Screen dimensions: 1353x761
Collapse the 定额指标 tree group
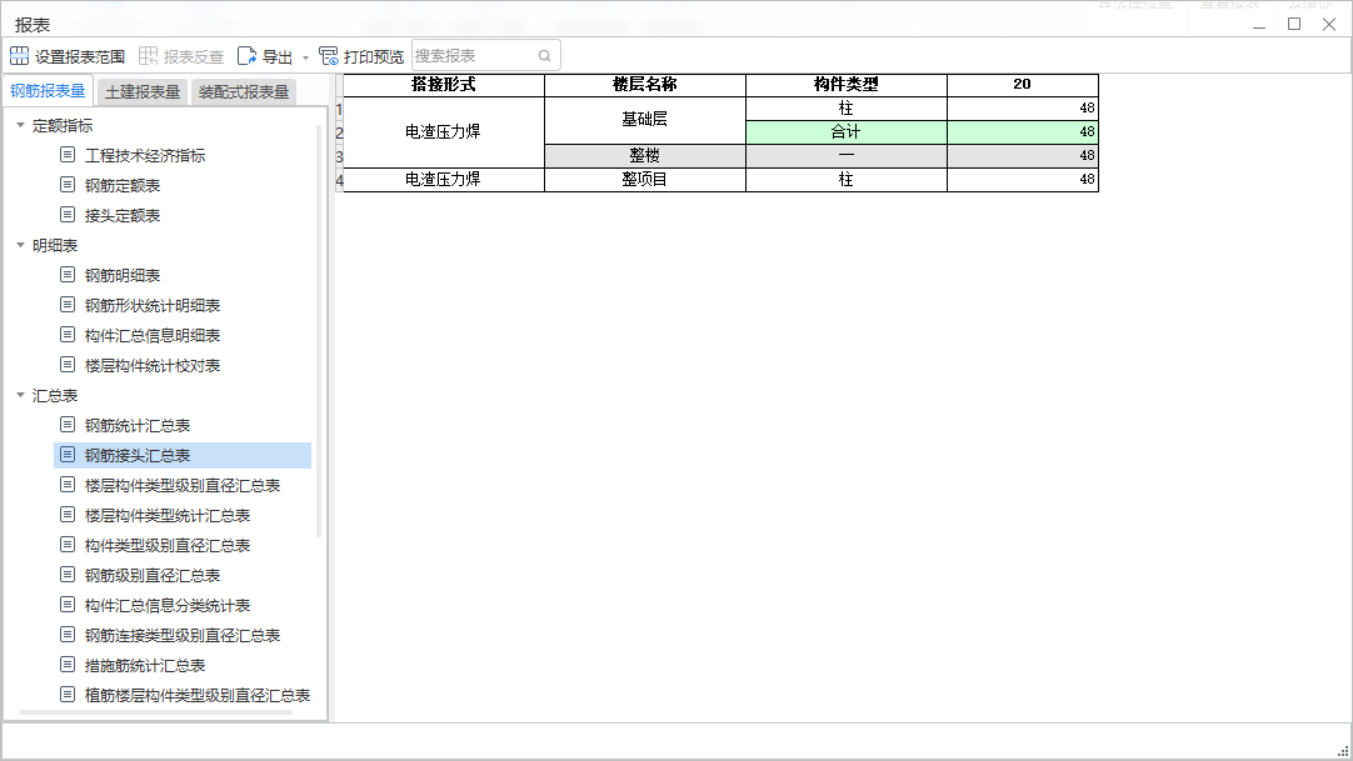[x=21, y=125]
